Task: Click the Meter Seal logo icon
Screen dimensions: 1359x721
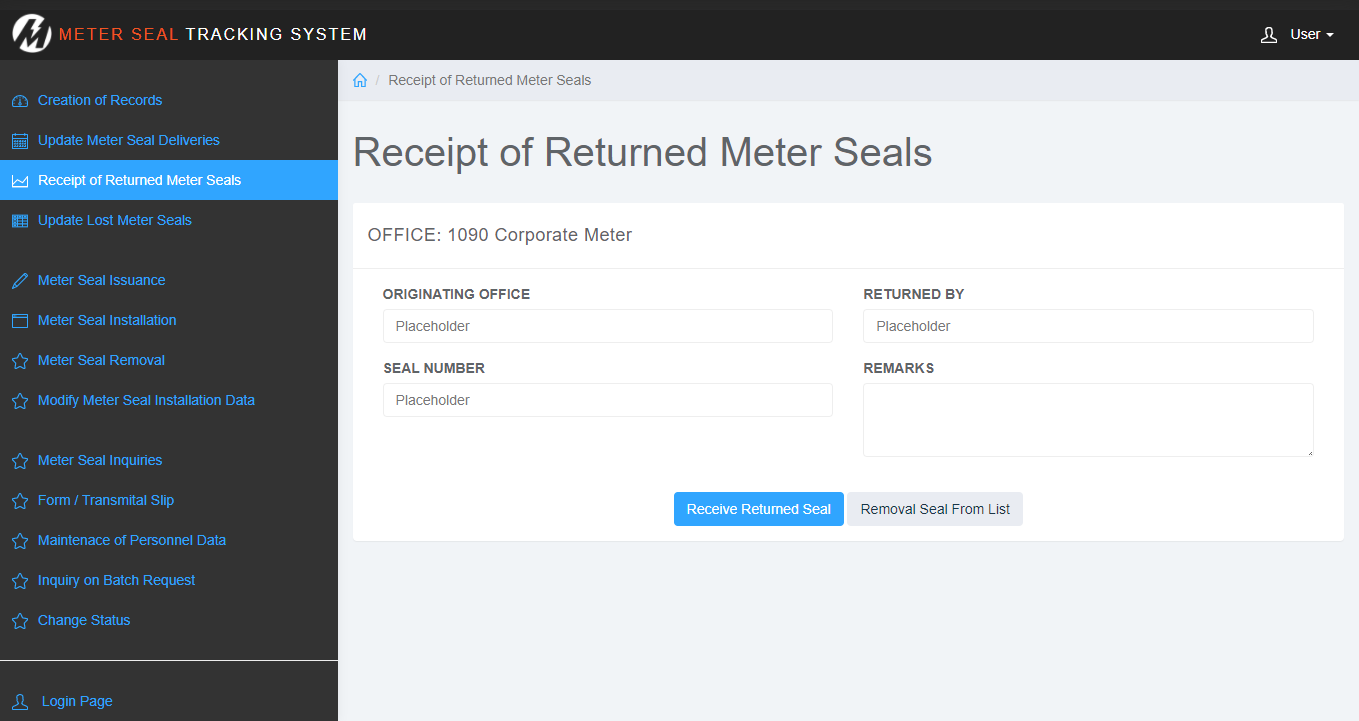Action: 31,34
